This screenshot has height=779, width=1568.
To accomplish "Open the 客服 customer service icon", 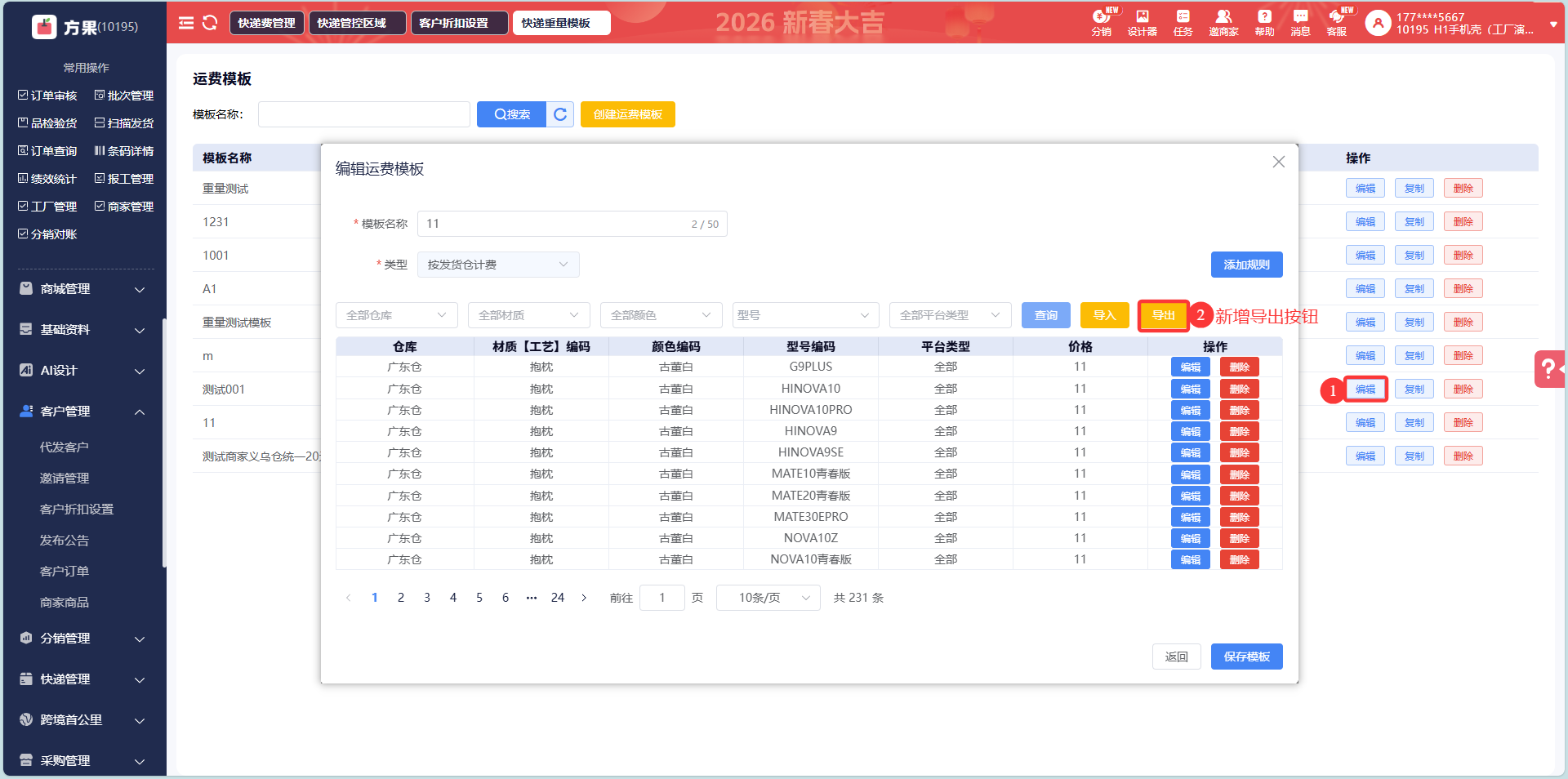I will point(1336,23).
